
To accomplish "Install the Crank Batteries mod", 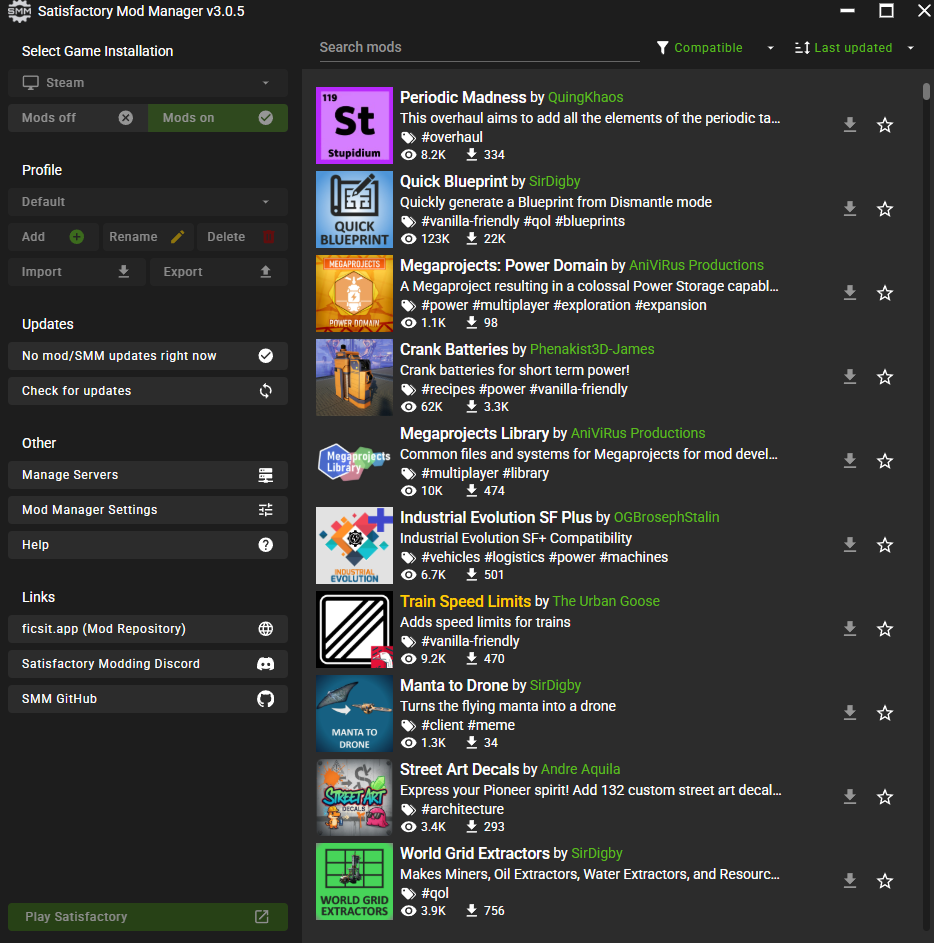I will point(849,377).
